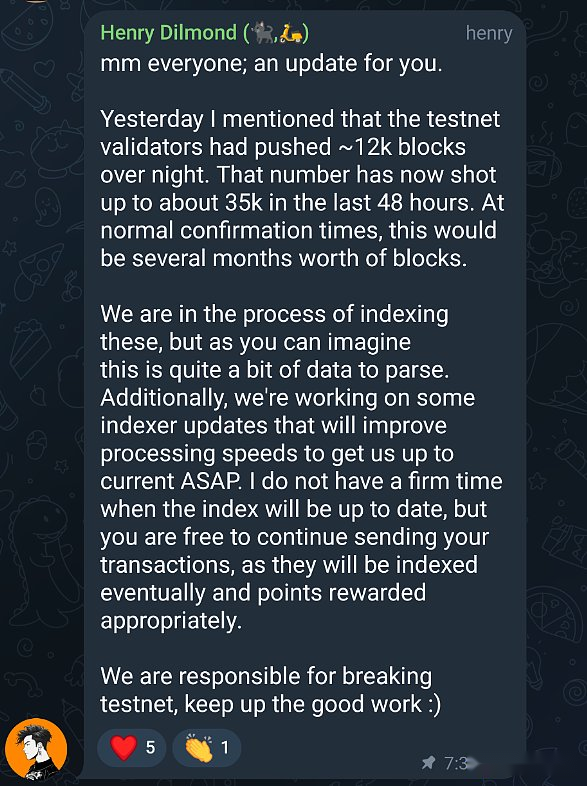The width and height of the screenshot is (587, 786).
Task: Click the 'process of indexing' paragraph
Action: 301,467
